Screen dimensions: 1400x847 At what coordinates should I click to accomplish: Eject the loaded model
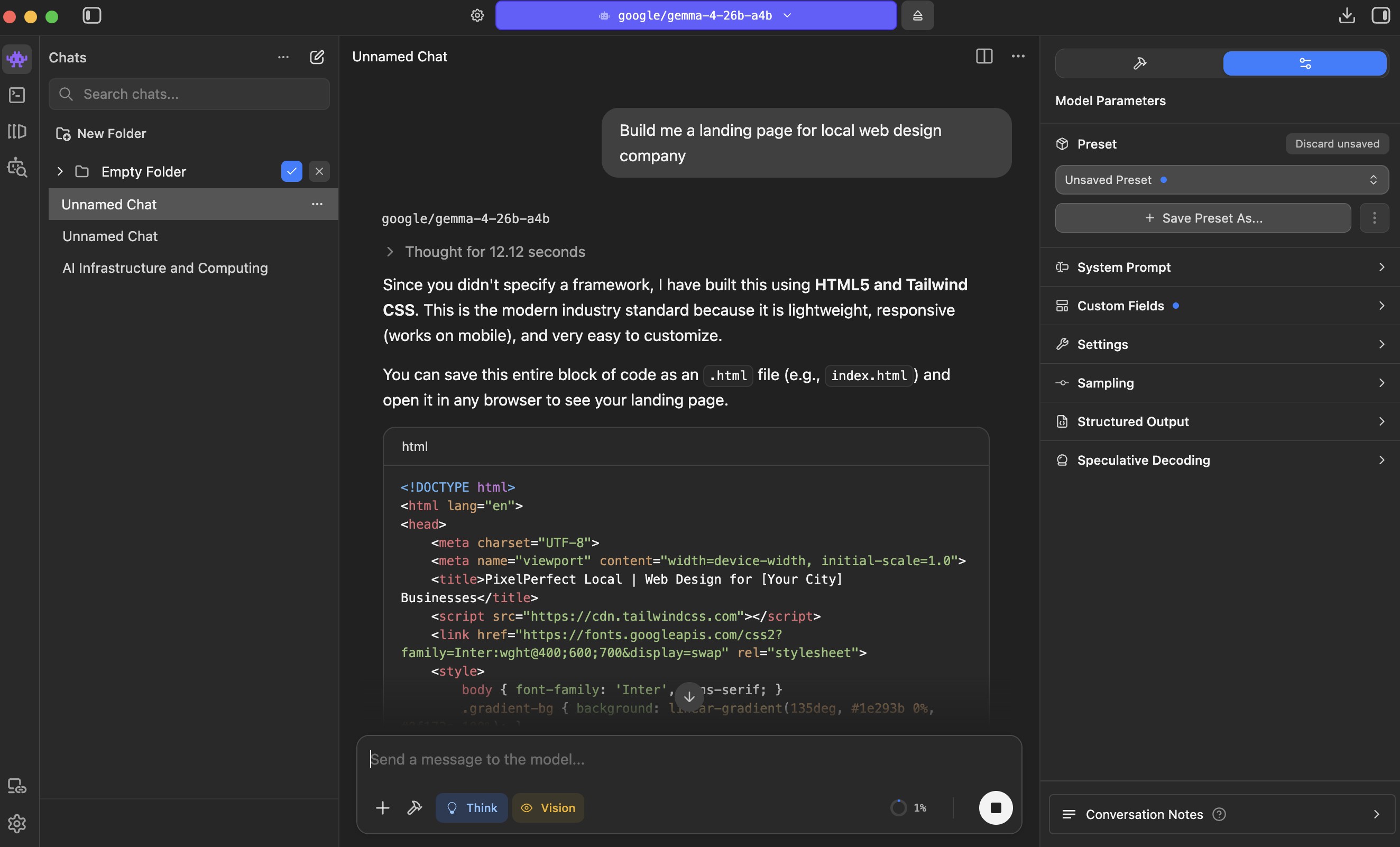click(917, 15)
